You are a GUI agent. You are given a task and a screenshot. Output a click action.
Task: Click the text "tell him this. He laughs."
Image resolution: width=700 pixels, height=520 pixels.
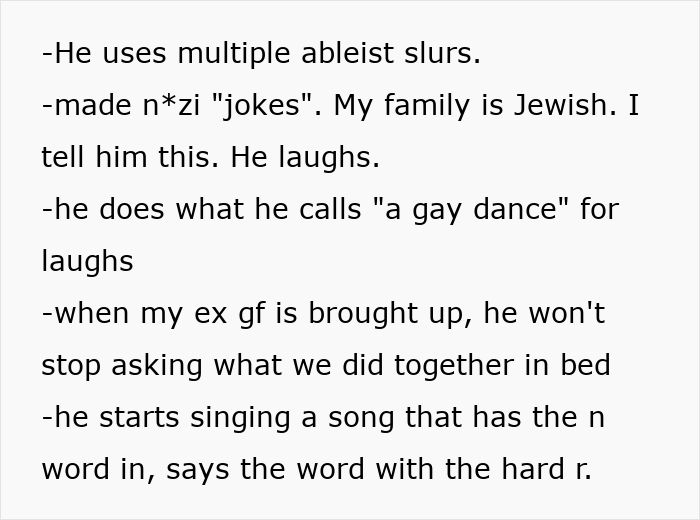210,157
